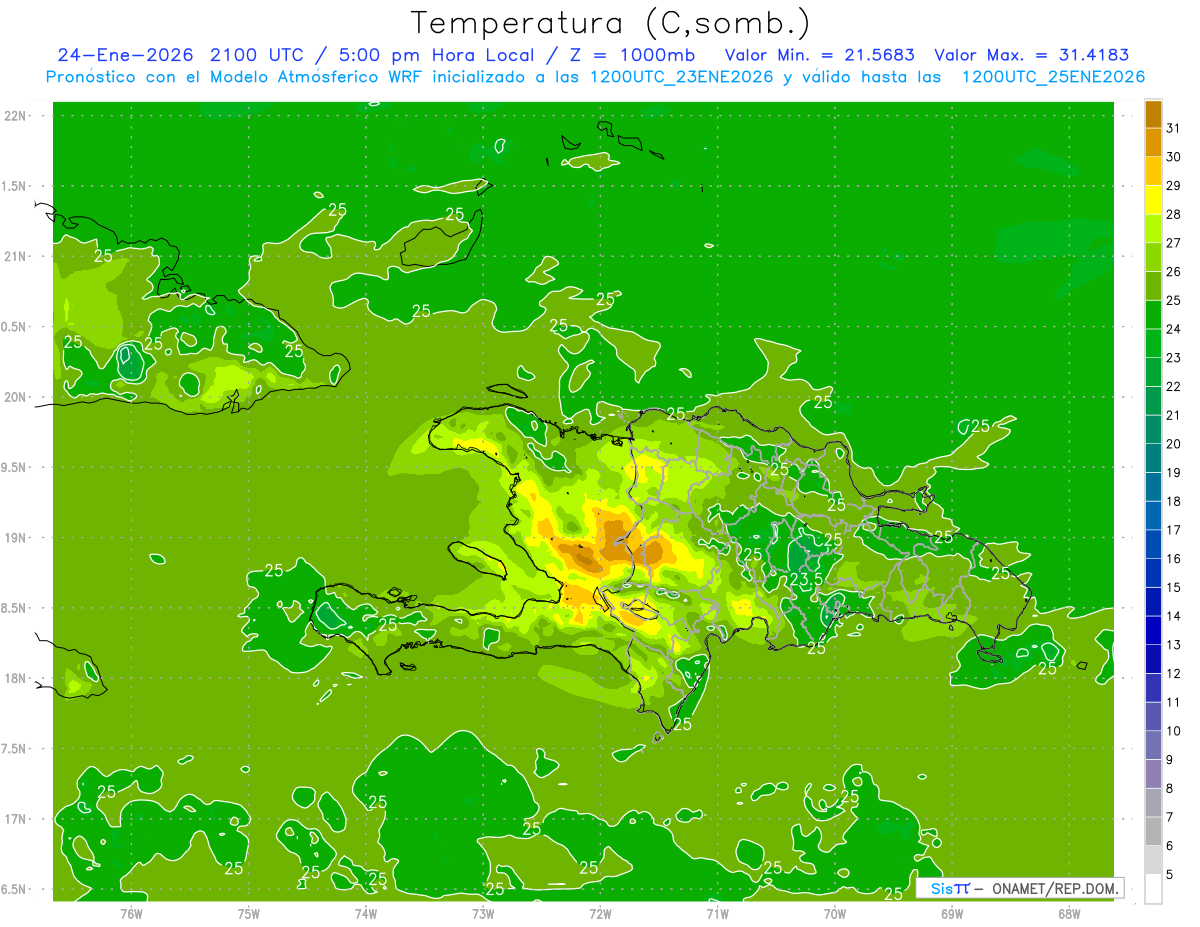Screen dimensions: 1200x927
Task: Click the 73W longitude axis label
Action: point(483,914)
